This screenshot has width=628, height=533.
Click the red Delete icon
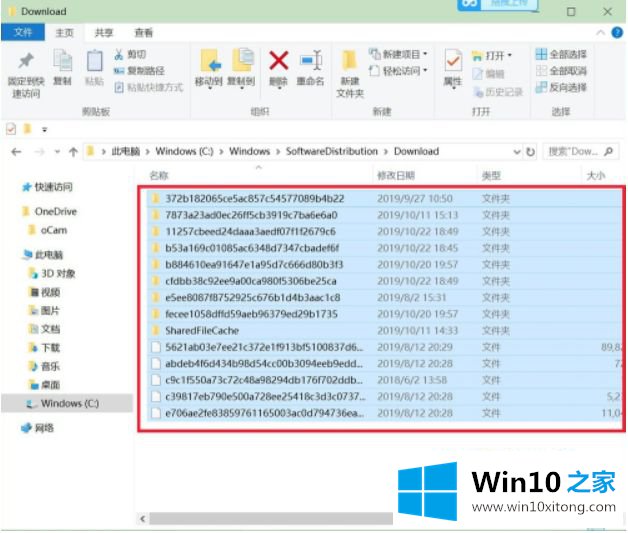point(279,61)
